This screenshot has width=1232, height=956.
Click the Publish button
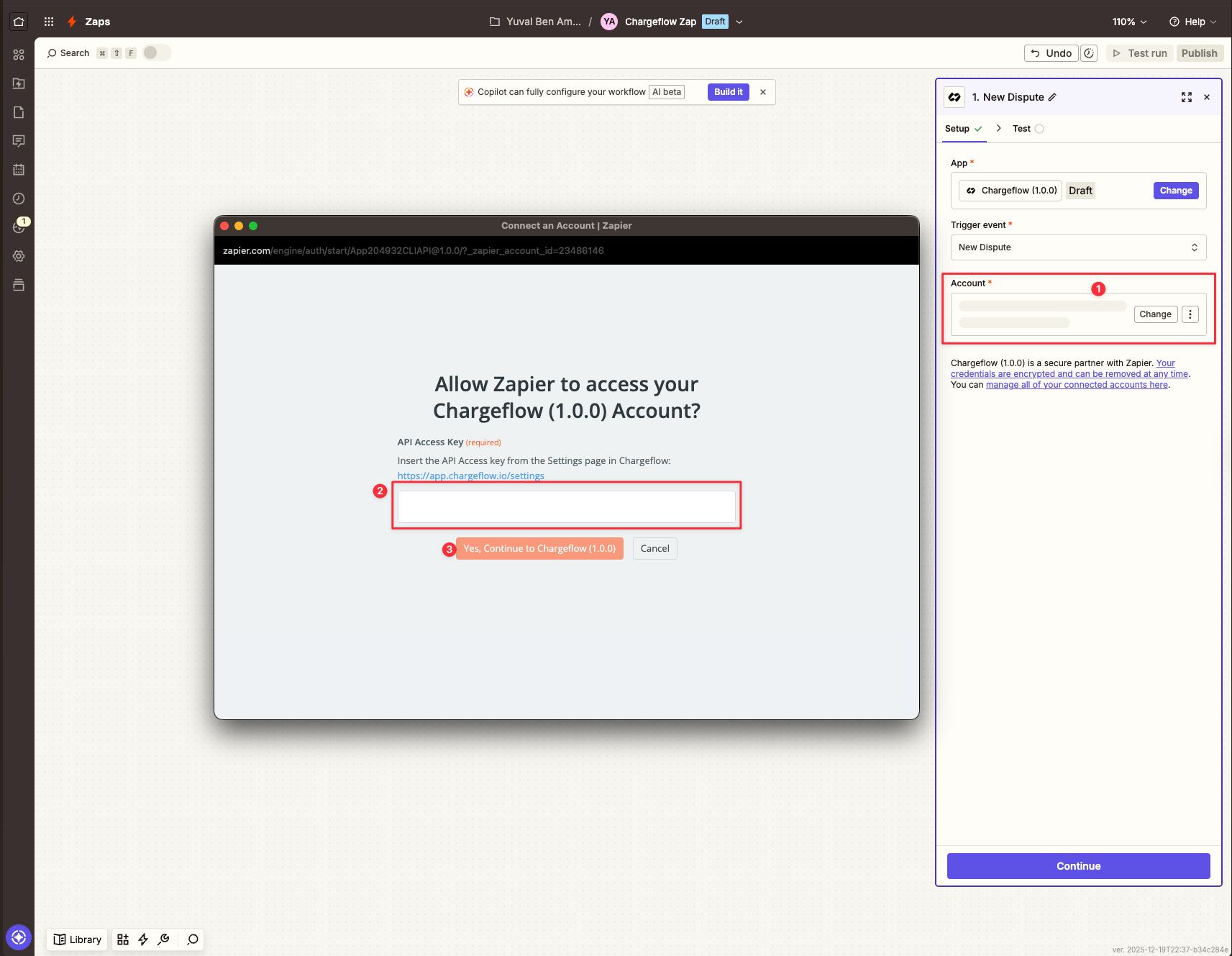[1200, 53]
